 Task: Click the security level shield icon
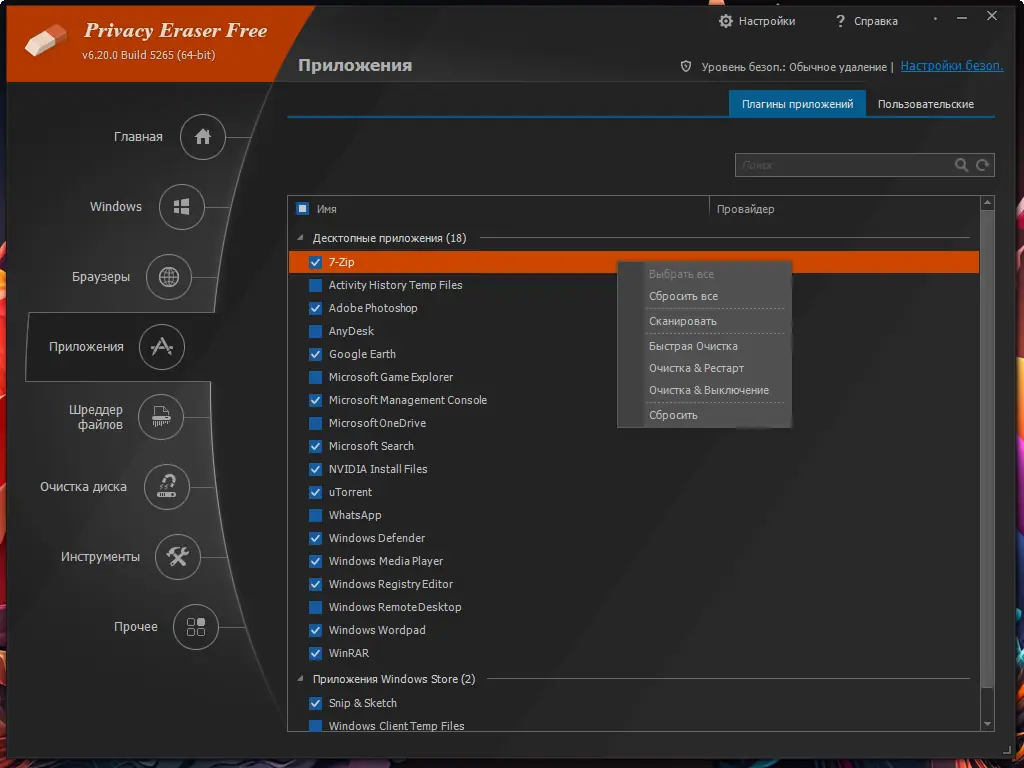click(686, 66)
